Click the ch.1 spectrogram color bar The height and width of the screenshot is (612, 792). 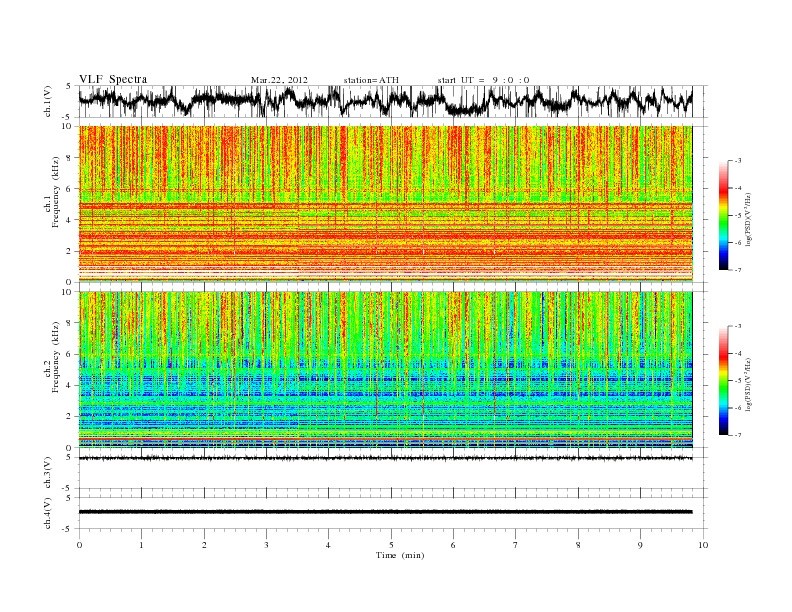tap(723, 215)
